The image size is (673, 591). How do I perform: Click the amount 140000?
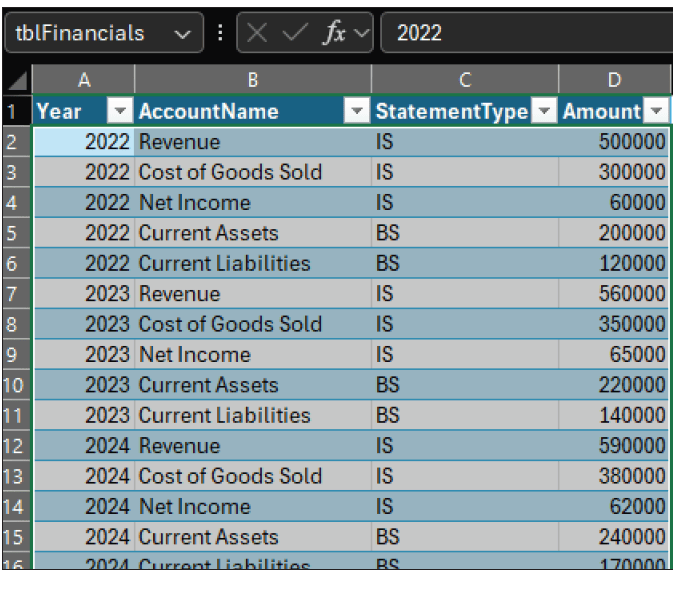coord(614,415)
